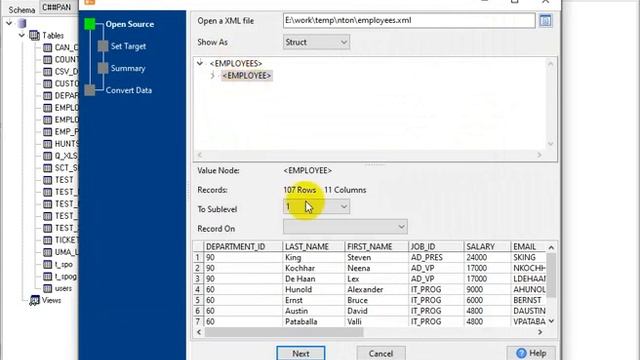Collapse the <EMPLOYEES> root node
Screen dimensions: 640x360
(x=200, y=63)
